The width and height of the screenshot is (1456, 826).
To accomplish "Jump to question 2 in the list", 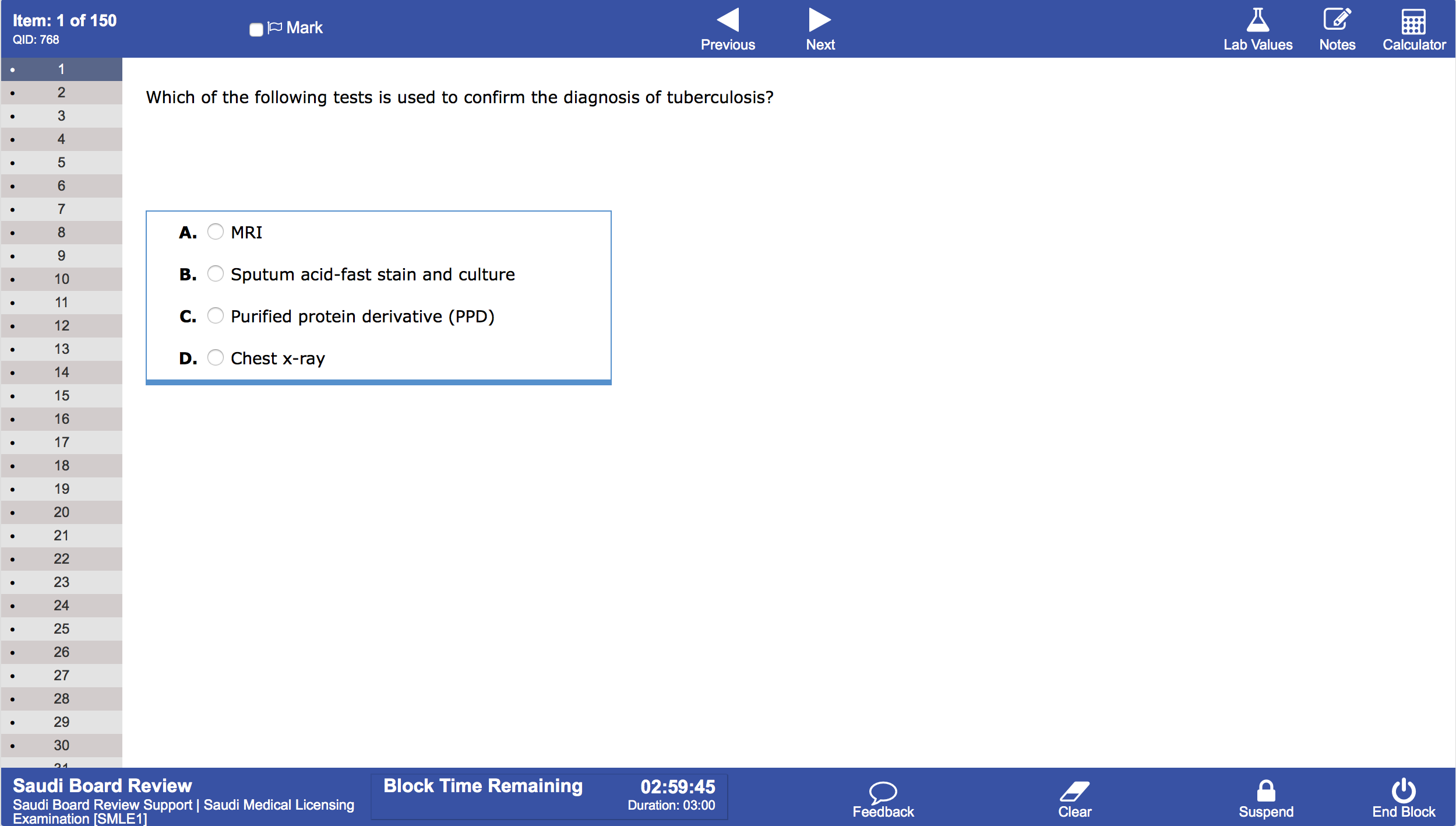I will tap(61, 93).
